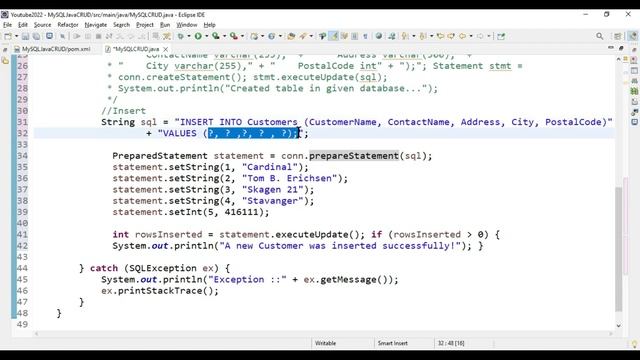This screenshot has height=360, width=640.
Task: Click the Open Perspective icon
Action: coord(618,36)
